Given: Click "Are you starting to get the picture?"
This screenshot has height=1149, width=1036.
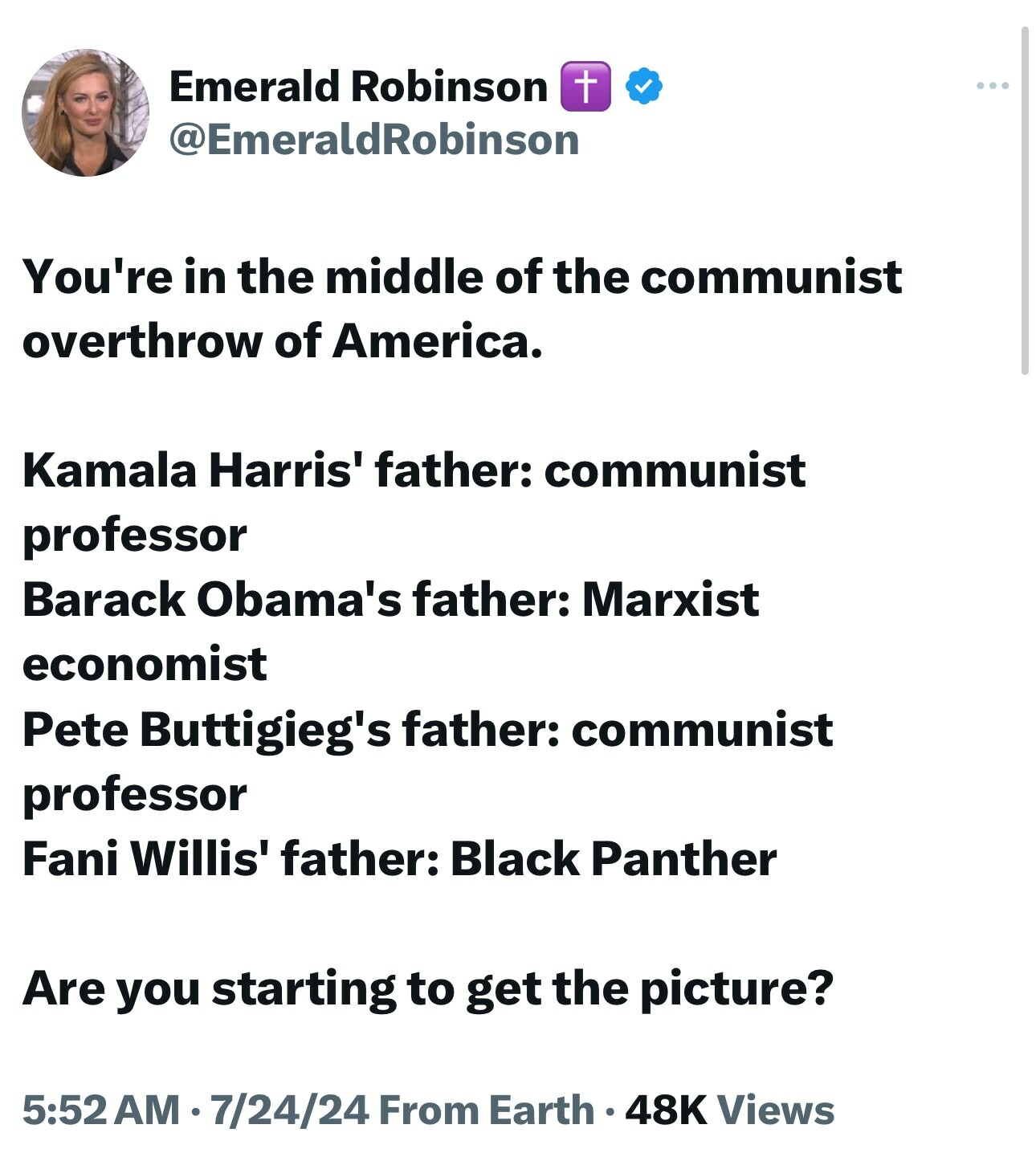Looking at the screenshot, I should 428,988.
